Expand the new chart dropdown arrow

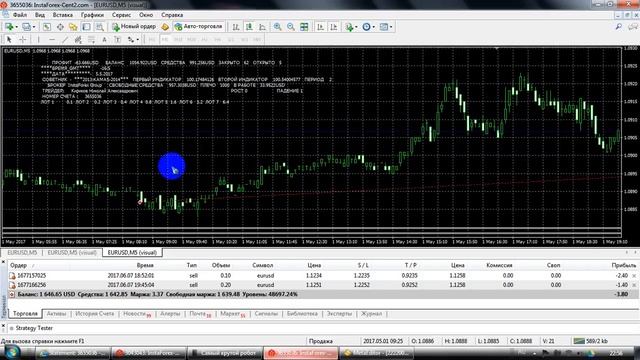coord(16,27)
